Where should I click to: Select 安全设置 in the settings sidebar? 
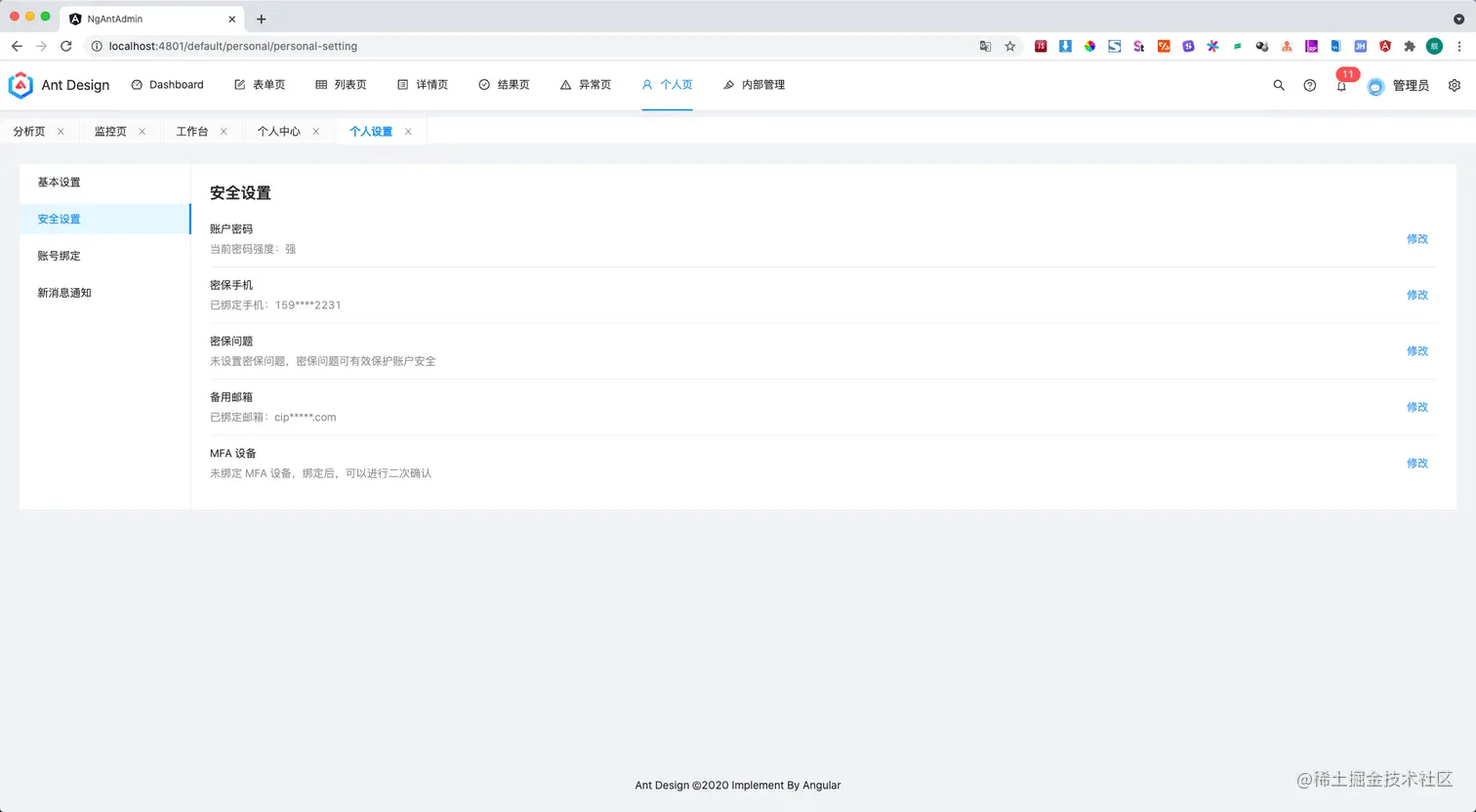pyautogui.click(x=104, y=220)
